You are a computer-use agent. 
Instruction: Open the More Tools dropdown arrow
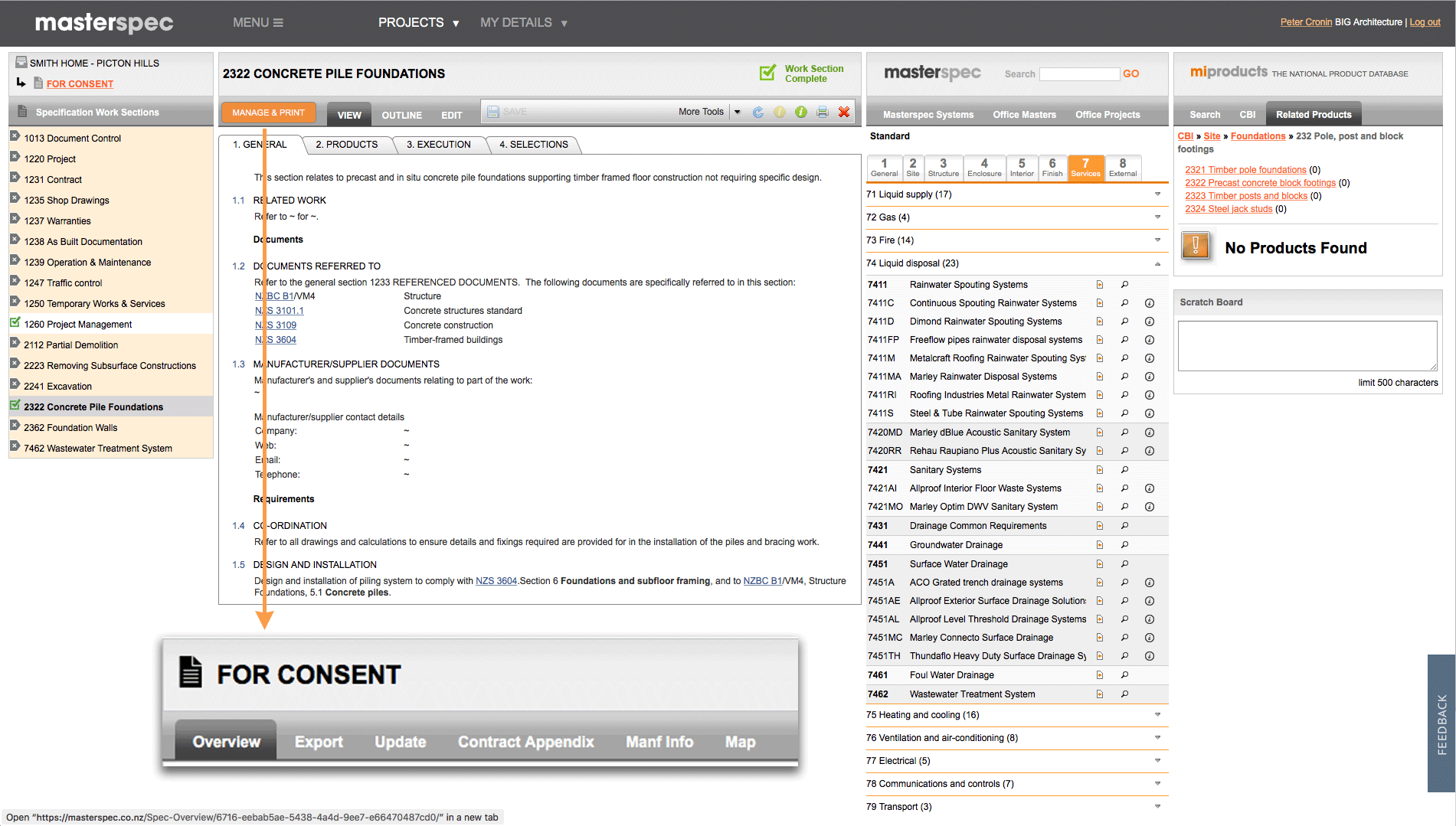click(x=737, y=112)
